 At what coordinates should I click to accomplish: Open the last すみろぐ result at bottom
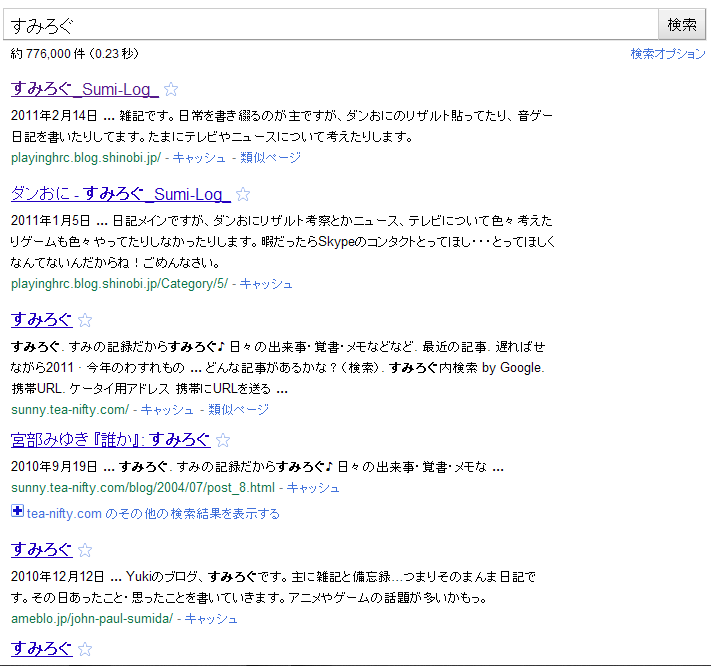(42, 649)
